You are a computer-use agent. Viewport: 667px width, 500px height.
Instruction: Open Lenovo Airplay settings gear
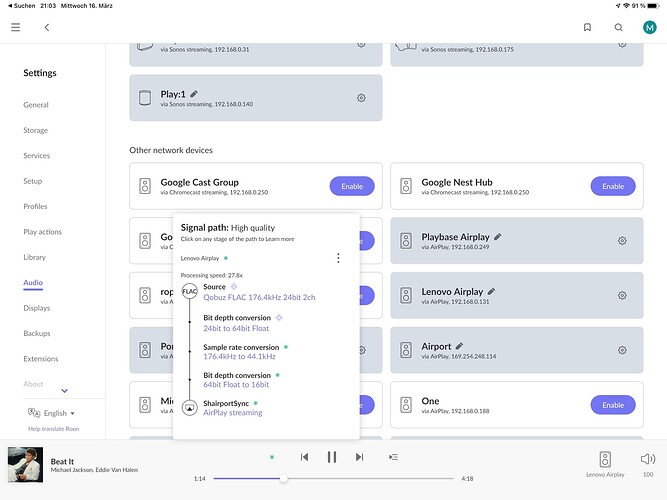point(622,295)
